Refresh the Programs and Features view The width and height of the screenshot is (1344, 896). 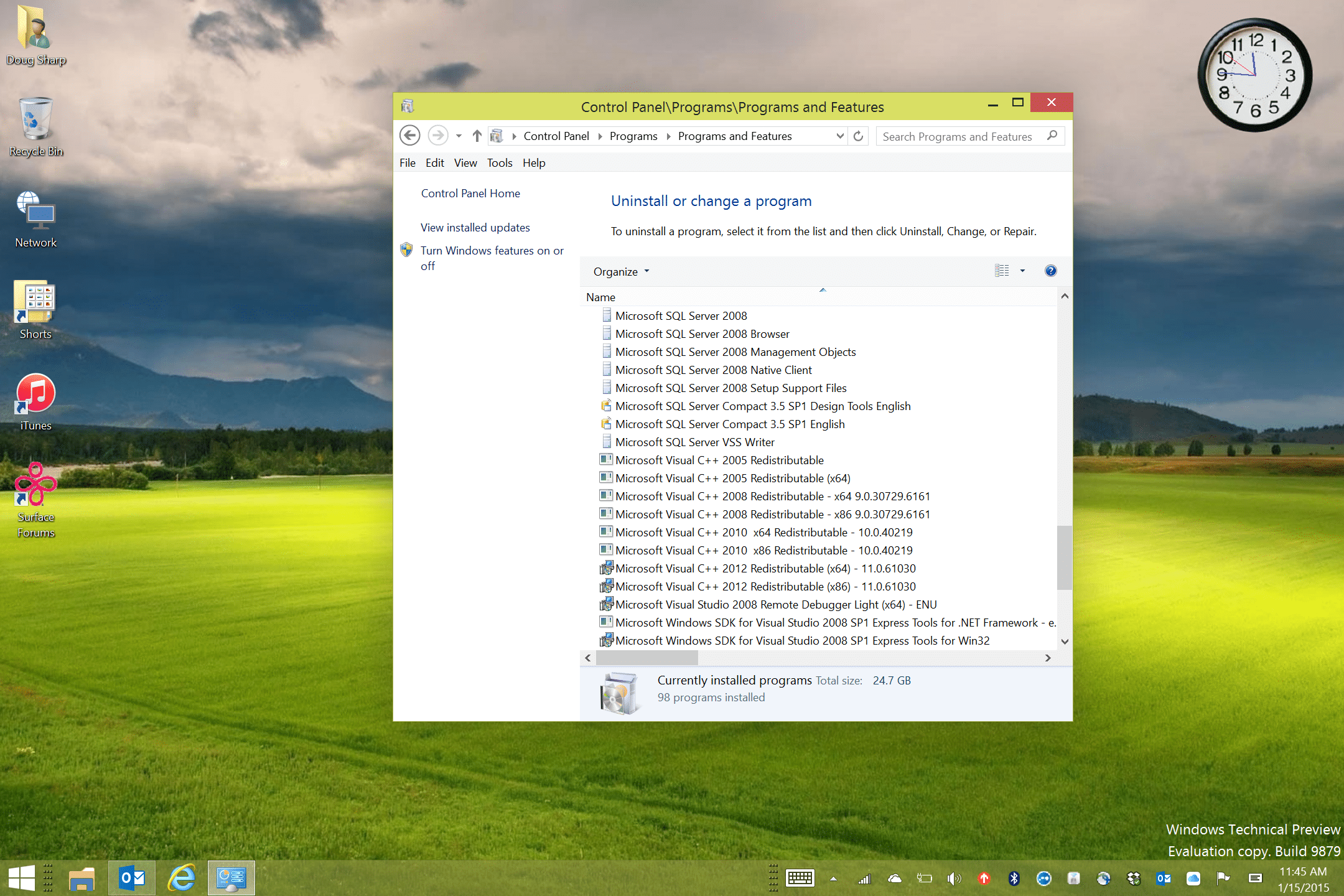[858, 136]
